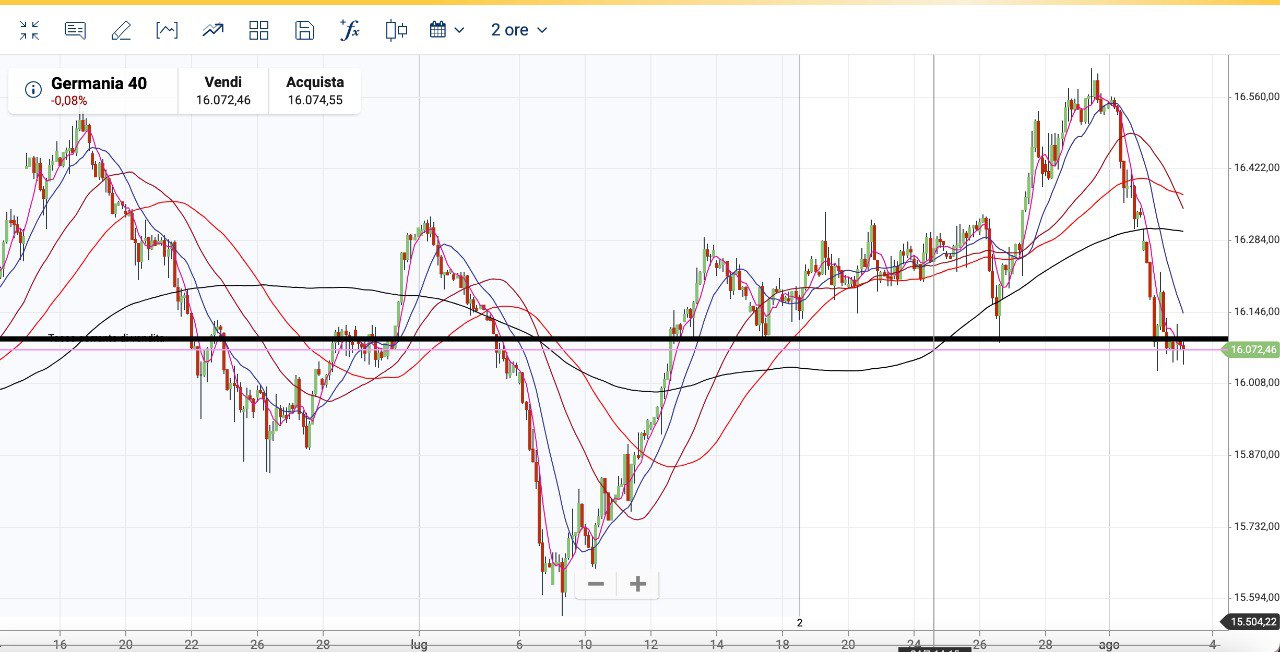The image size is (1280, 652).
Task: Click the 16.284,00 price axis label
Action: (1256, 240)
